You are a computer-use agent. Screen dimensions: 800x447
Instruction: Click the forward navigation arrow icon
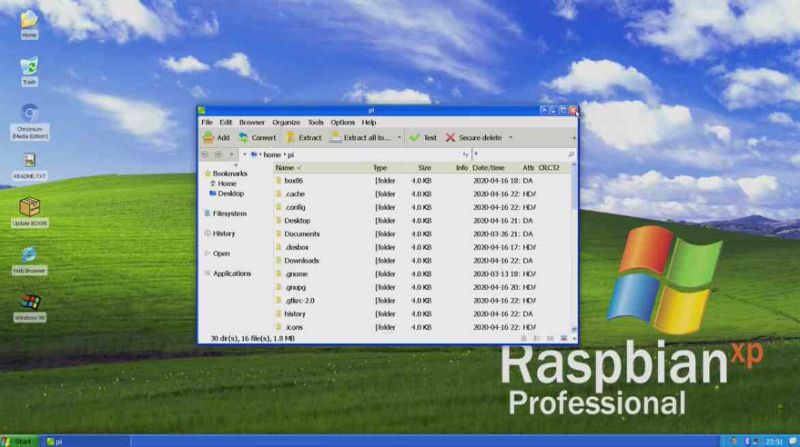[x=218, y=155]
